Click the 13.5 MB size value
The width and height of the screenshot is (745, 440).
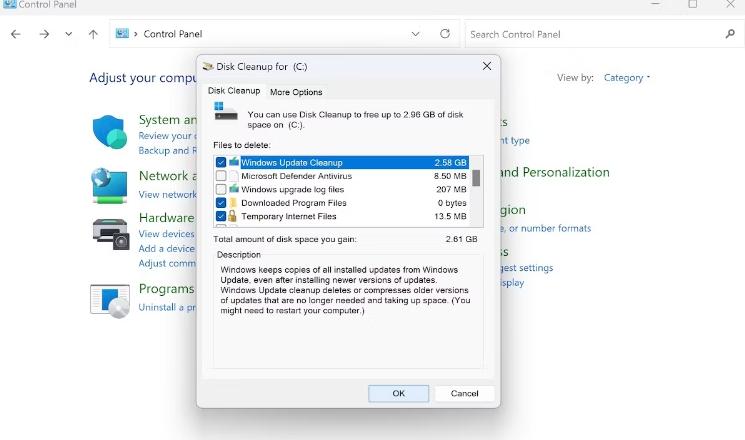tap(450, 216)
